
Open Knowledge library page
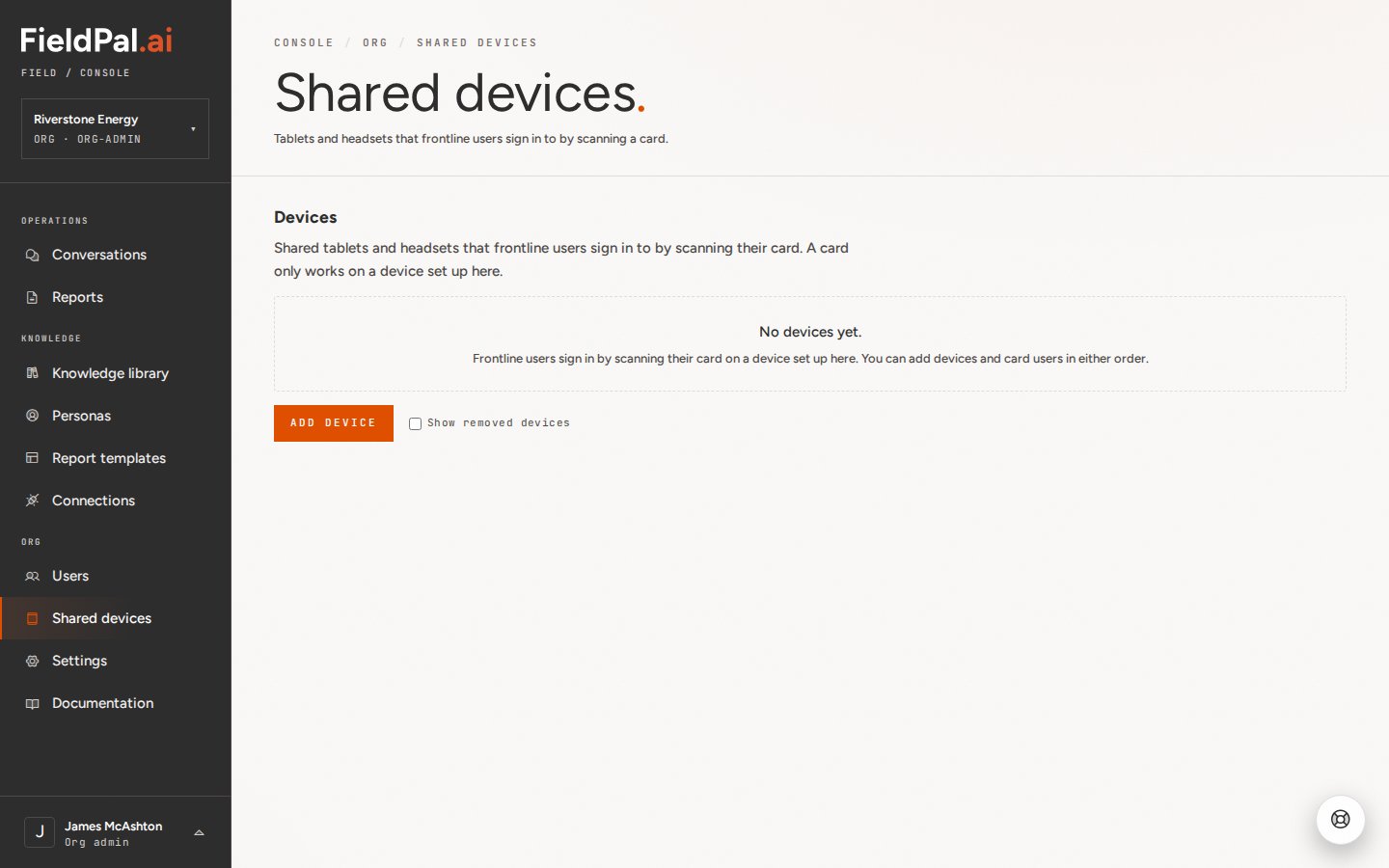pos(116,373)
